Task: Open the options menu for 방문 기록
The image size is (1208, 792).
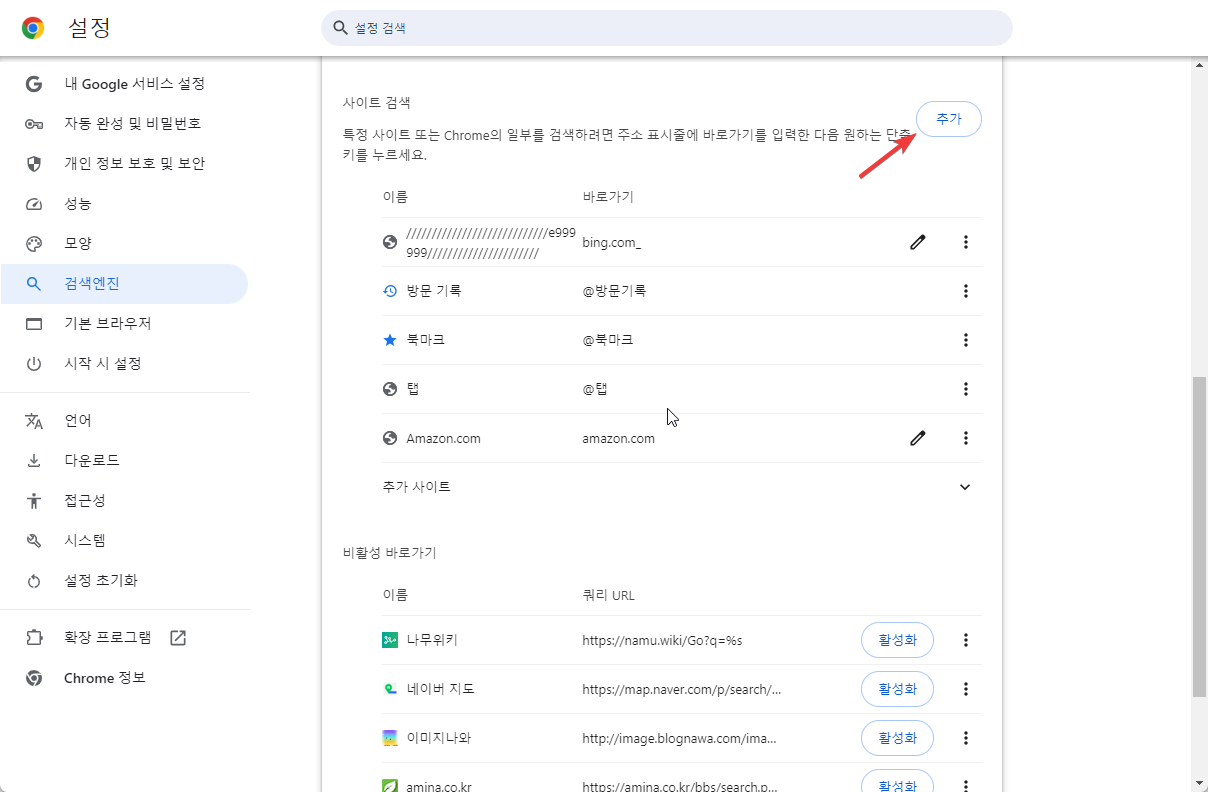Action: click(x=965, y=290)
